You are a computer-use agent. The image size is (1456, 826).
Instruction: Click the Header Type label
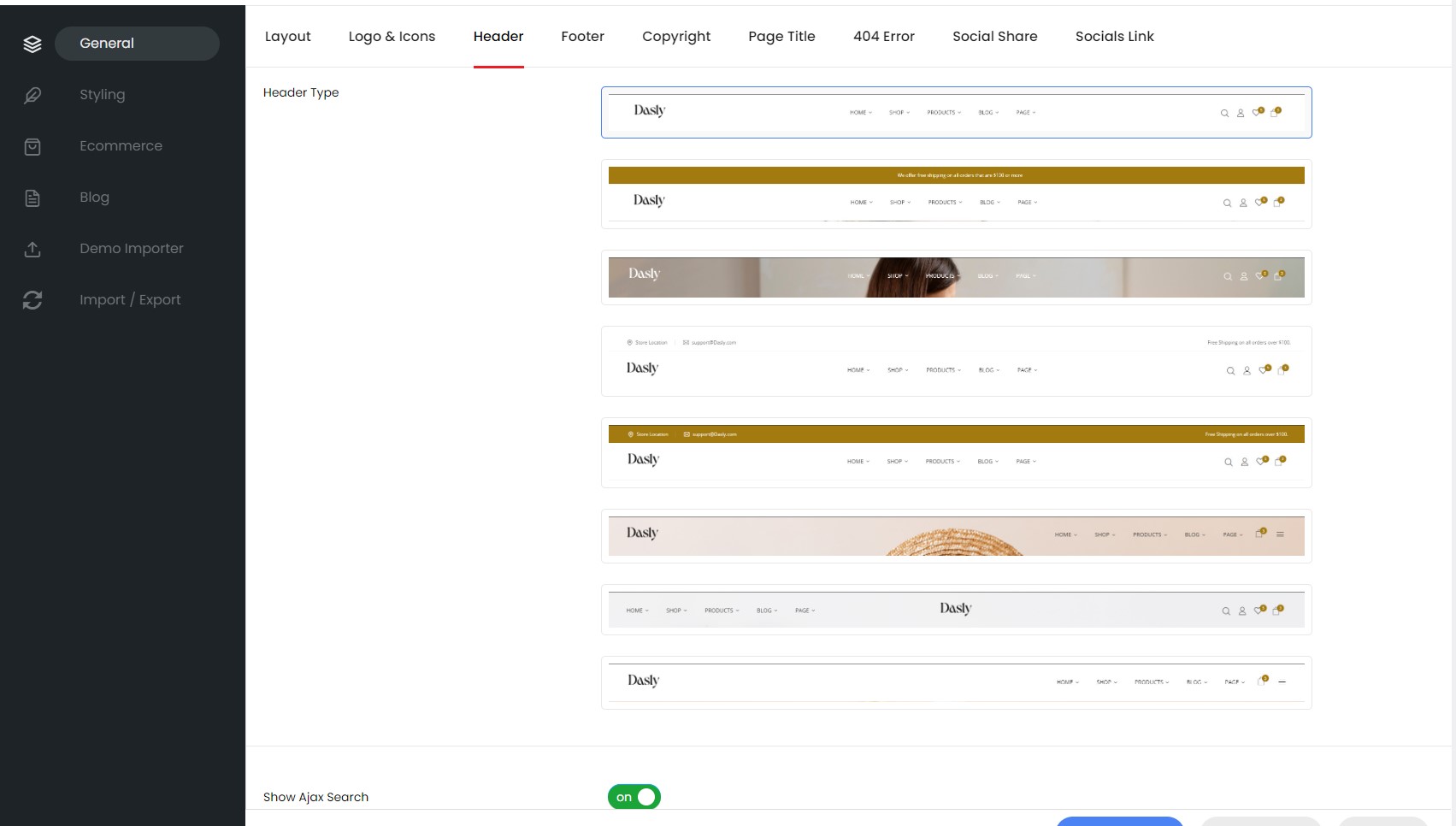point(301,92)
